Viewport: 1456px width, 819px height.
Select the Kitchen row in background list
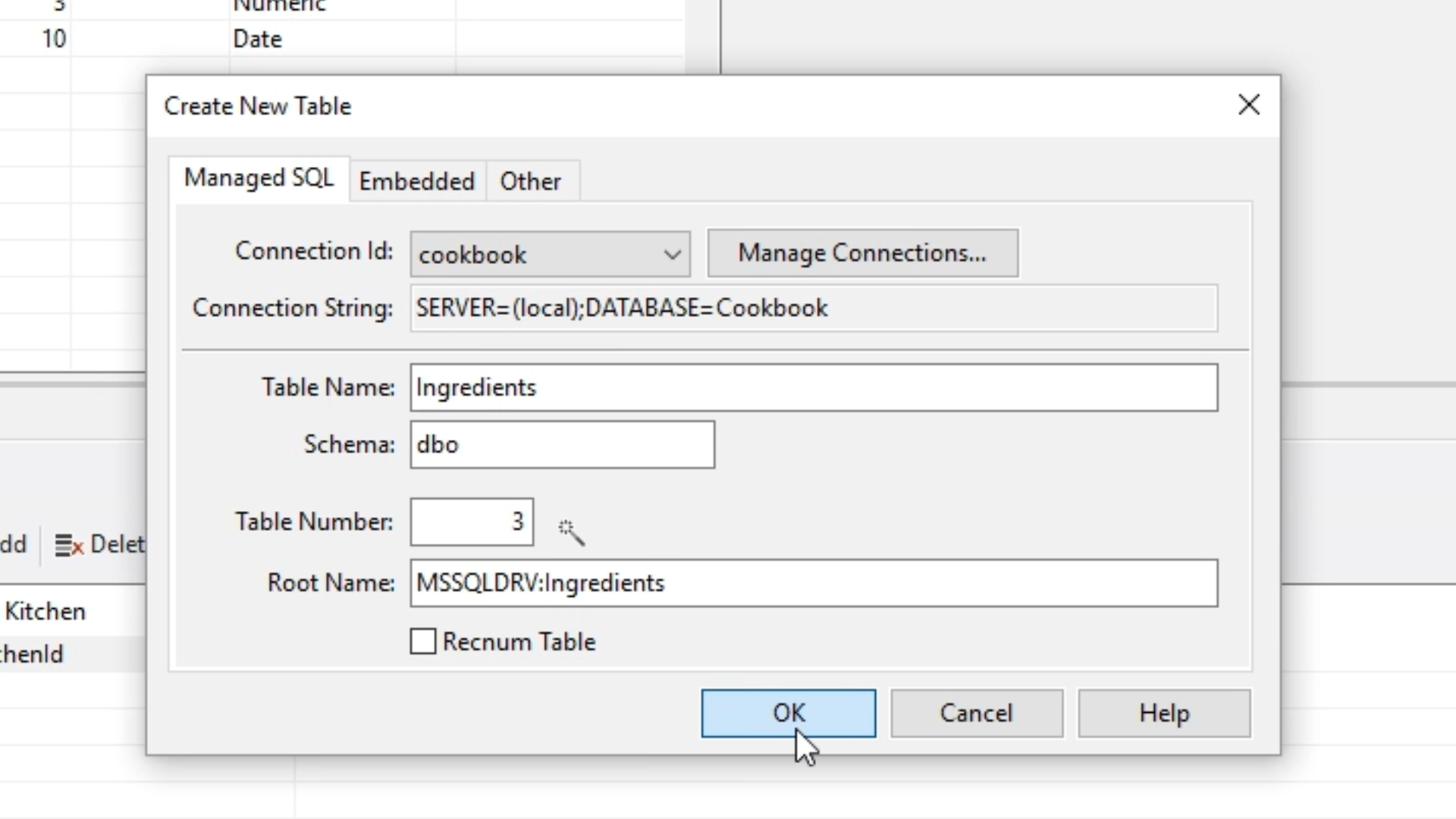point(45,611)
